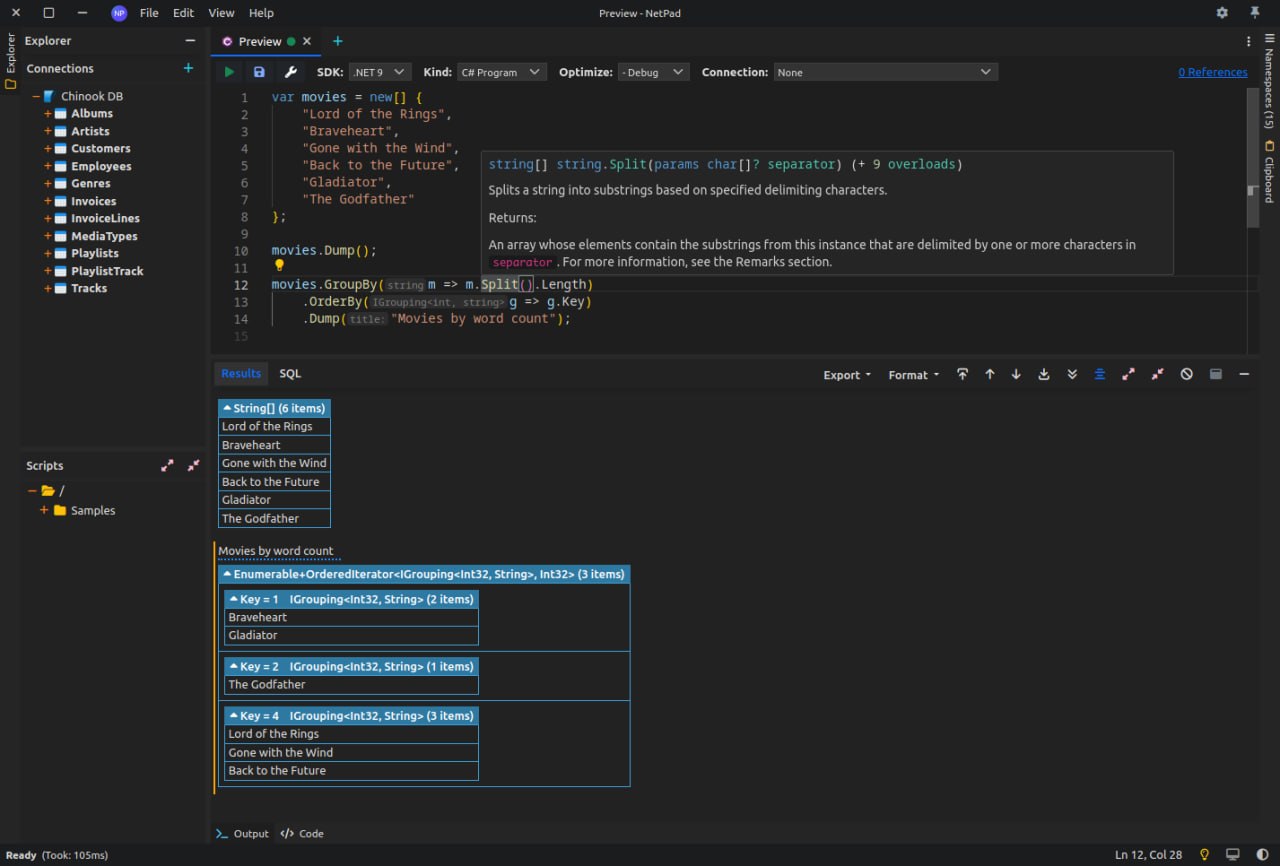Run the script with the play button
The height and width of the screenshot is (866, 1280).
pyautogui.click(x=229, y=72)
